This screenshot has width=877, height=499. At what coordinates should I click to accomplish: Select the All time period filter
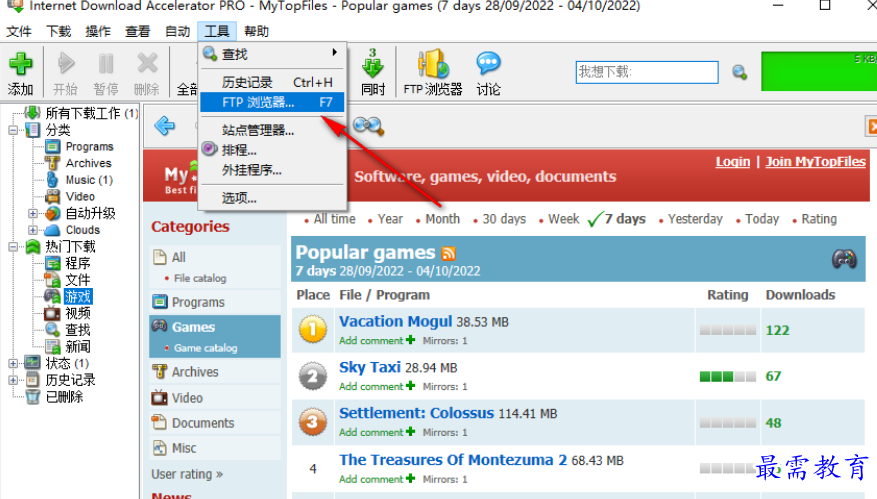334,219
